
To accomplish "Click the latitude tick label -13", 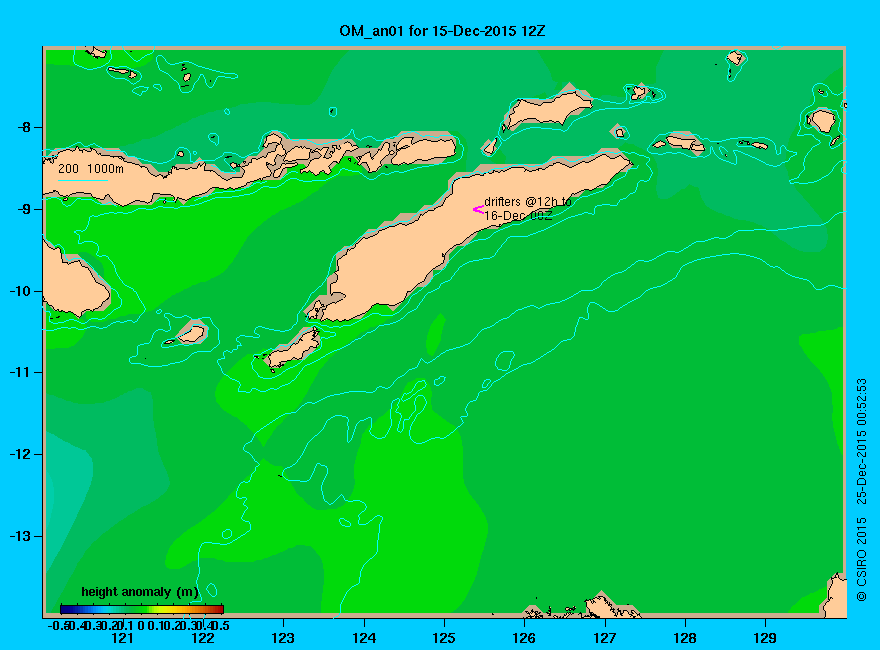I will click(x=20, y=536).
